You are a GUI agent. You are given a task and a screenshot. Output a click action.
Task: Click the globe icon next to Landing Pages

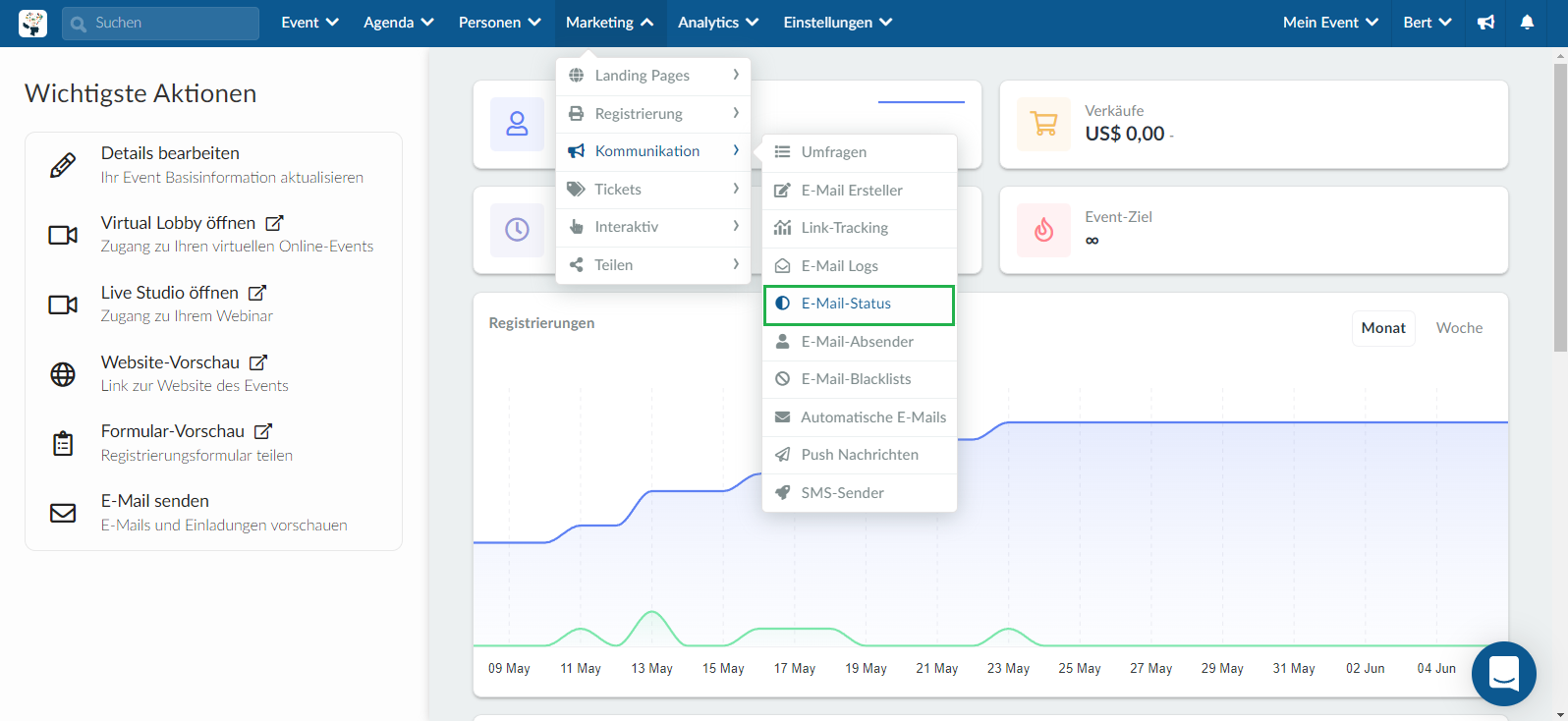coord(577,76)
